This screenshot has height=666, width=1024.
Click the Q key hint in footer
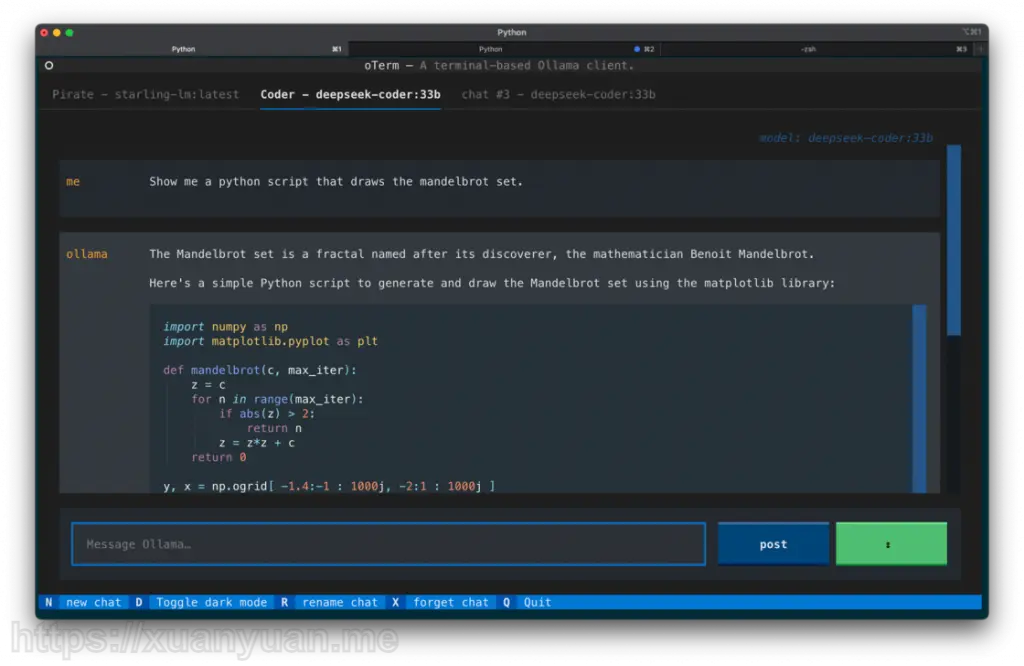(x=506, y=602)
